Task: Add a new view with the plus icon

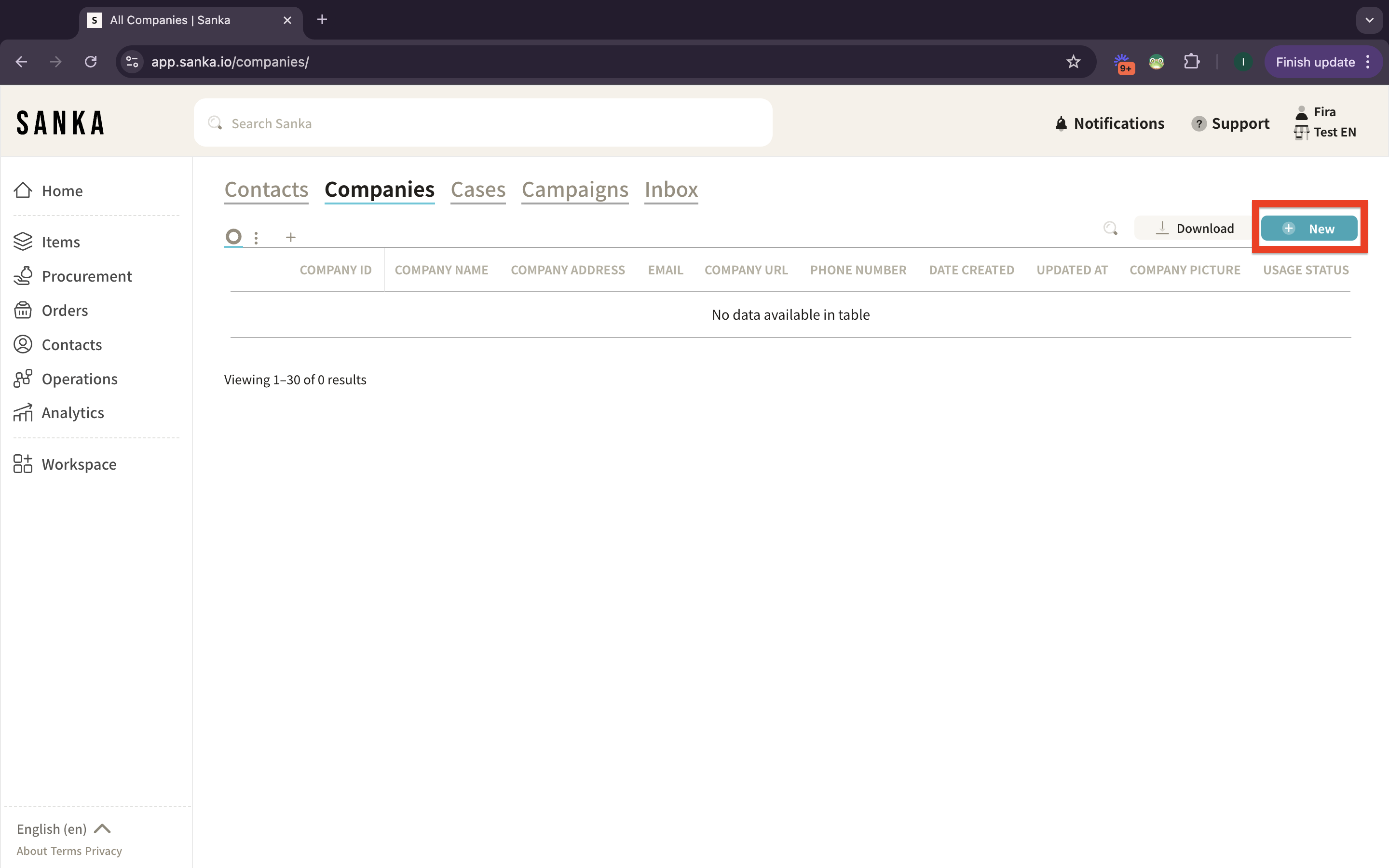Action: [290, 237]
